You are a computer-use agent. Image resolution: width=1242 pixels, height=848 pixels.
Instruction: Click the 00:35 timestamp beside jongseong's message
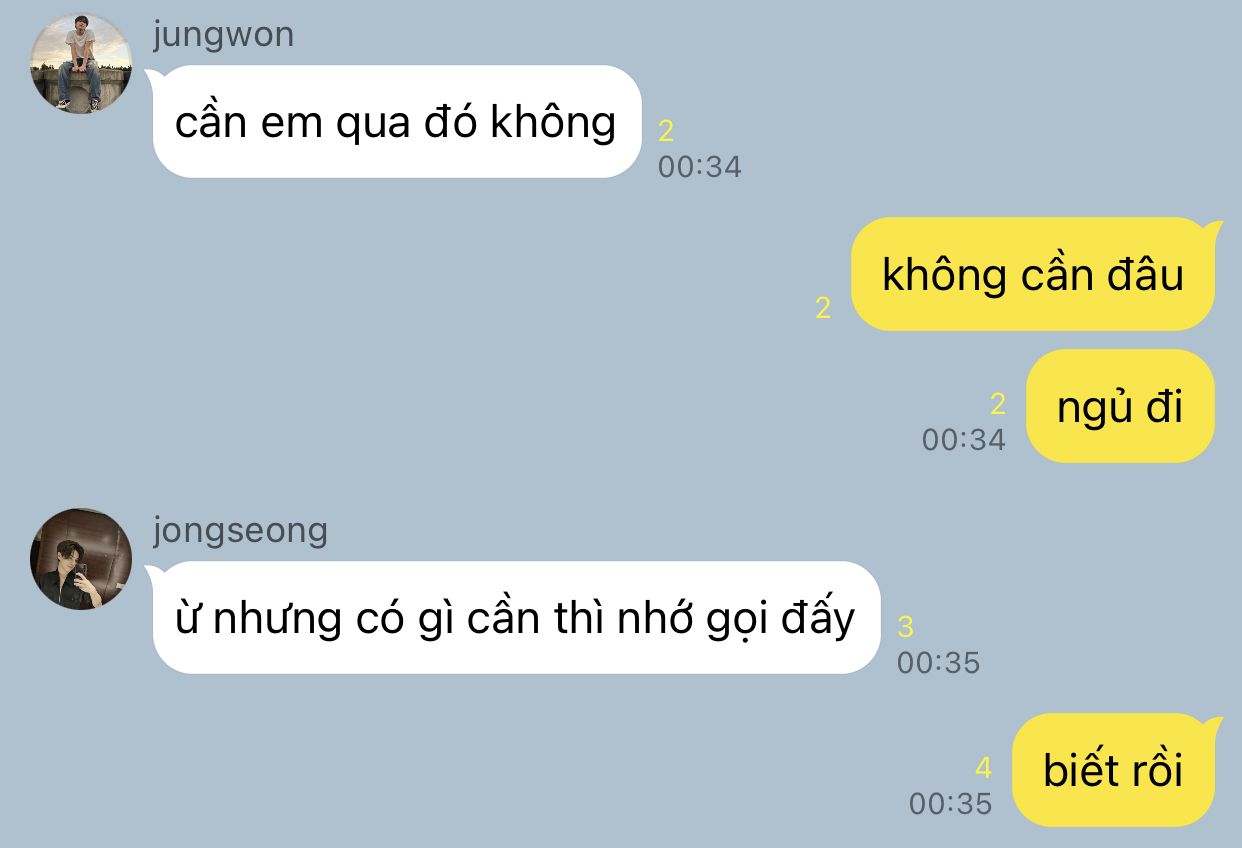tap(938, 663)
